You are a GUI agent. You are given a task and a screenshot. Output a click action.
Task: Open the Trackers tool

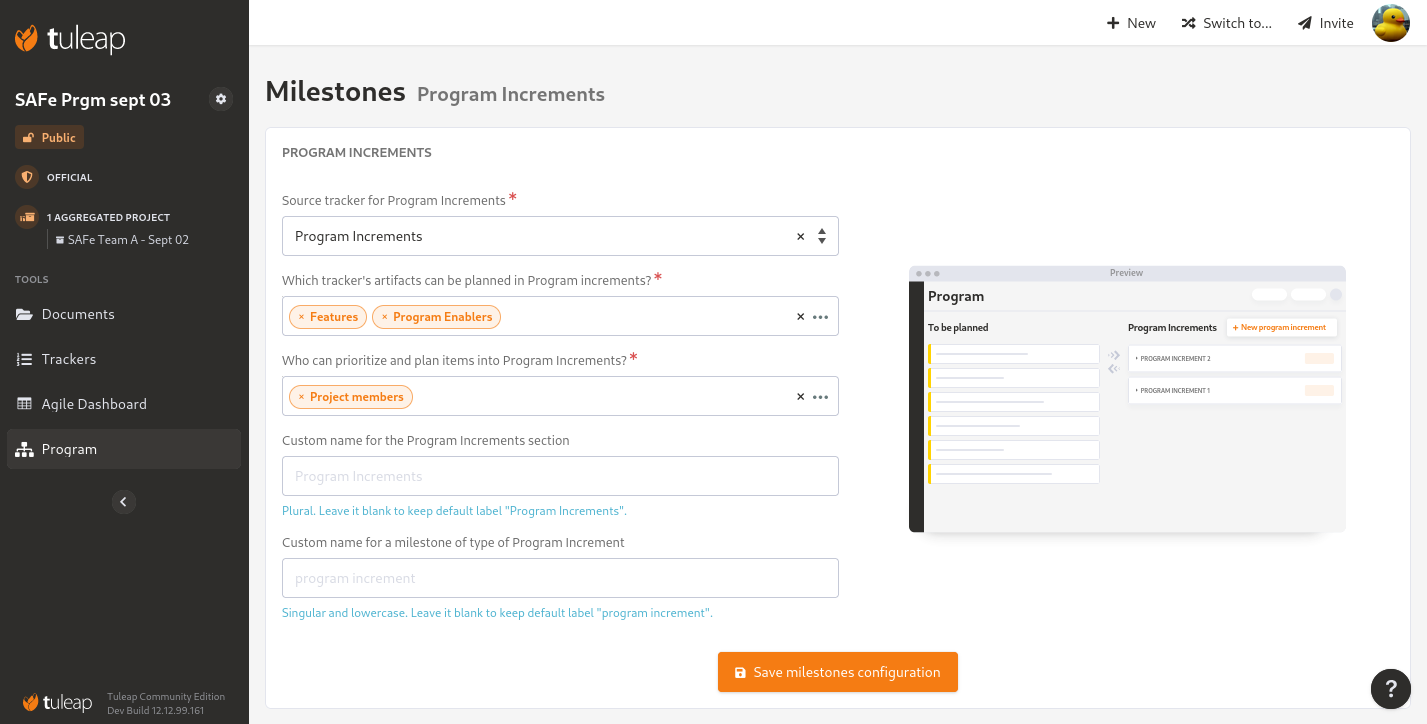(68, 359)
